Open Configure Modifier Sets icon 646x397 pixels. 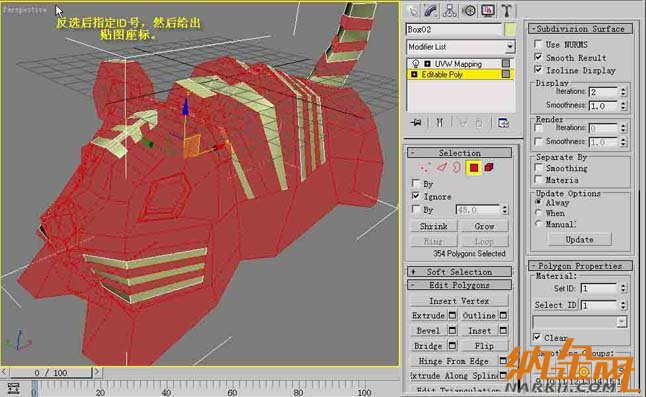point(503,123)
